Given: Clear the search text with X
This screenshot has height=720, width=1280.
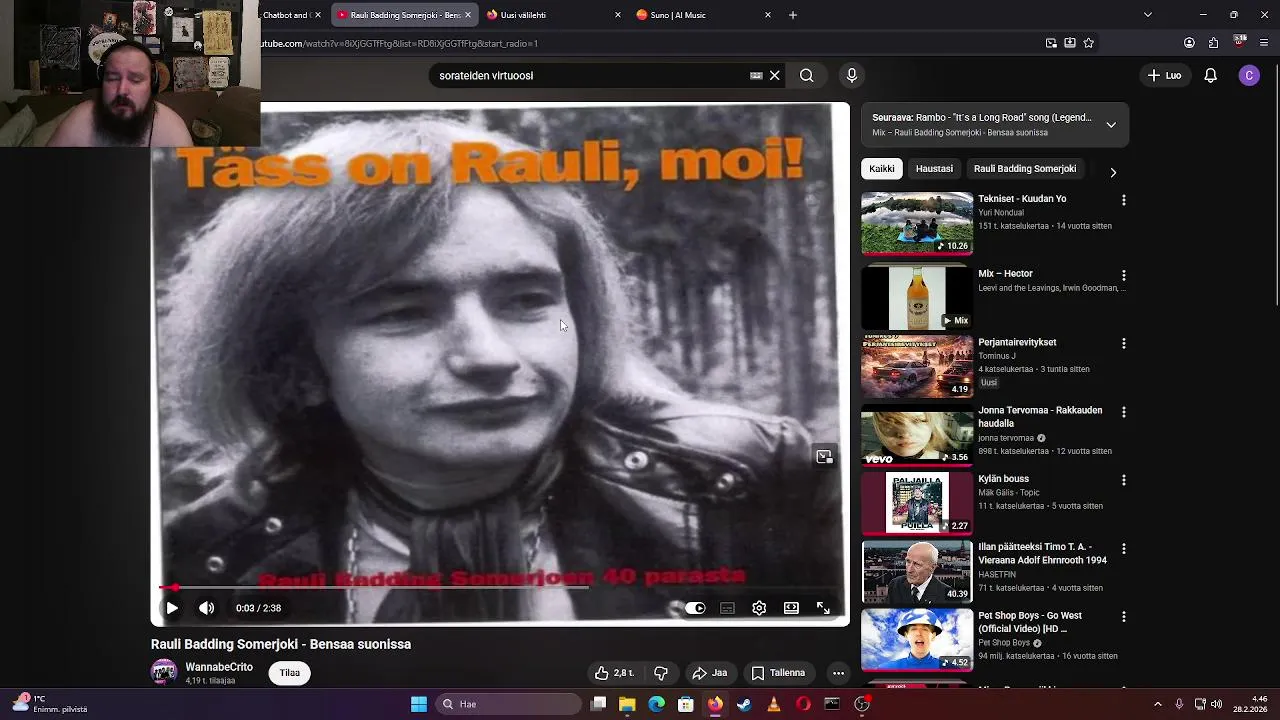Looking at the screenshot, I should click(774, 75).
